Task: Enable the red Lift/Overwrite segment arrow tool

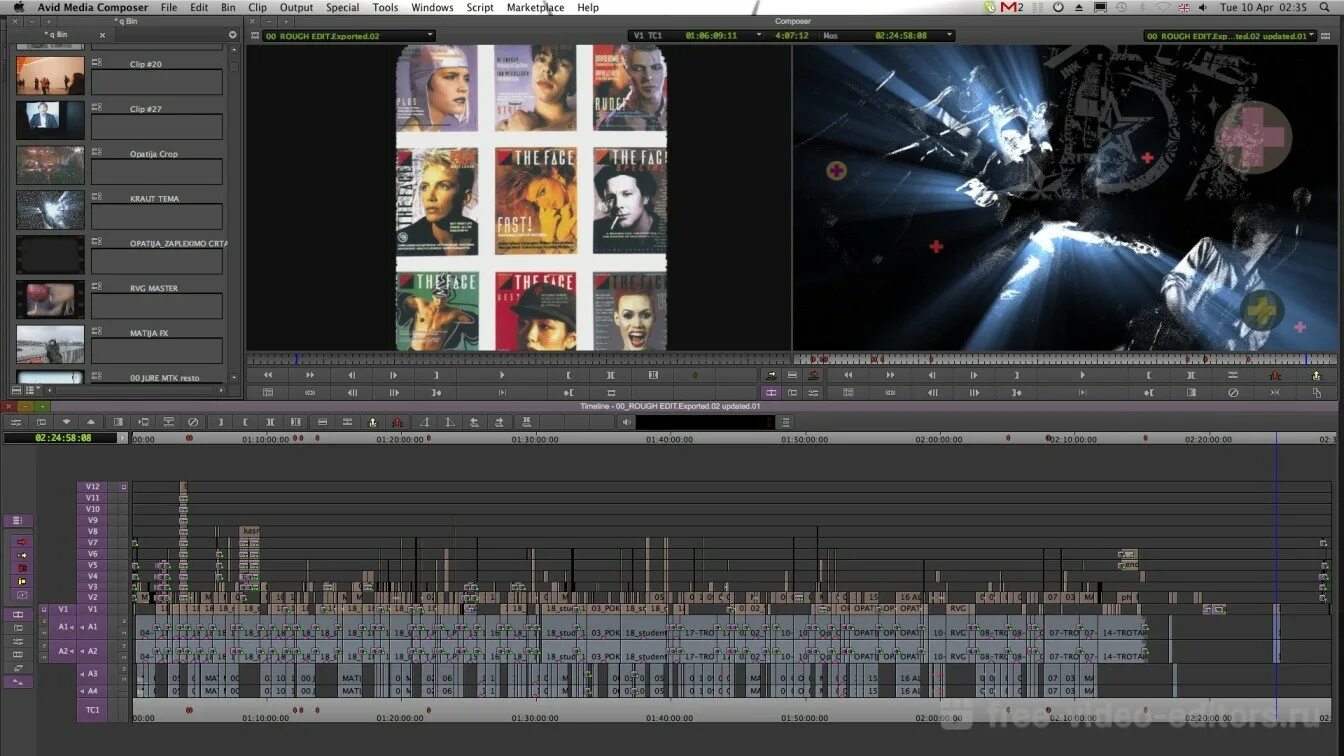Action: pos(22,541)
